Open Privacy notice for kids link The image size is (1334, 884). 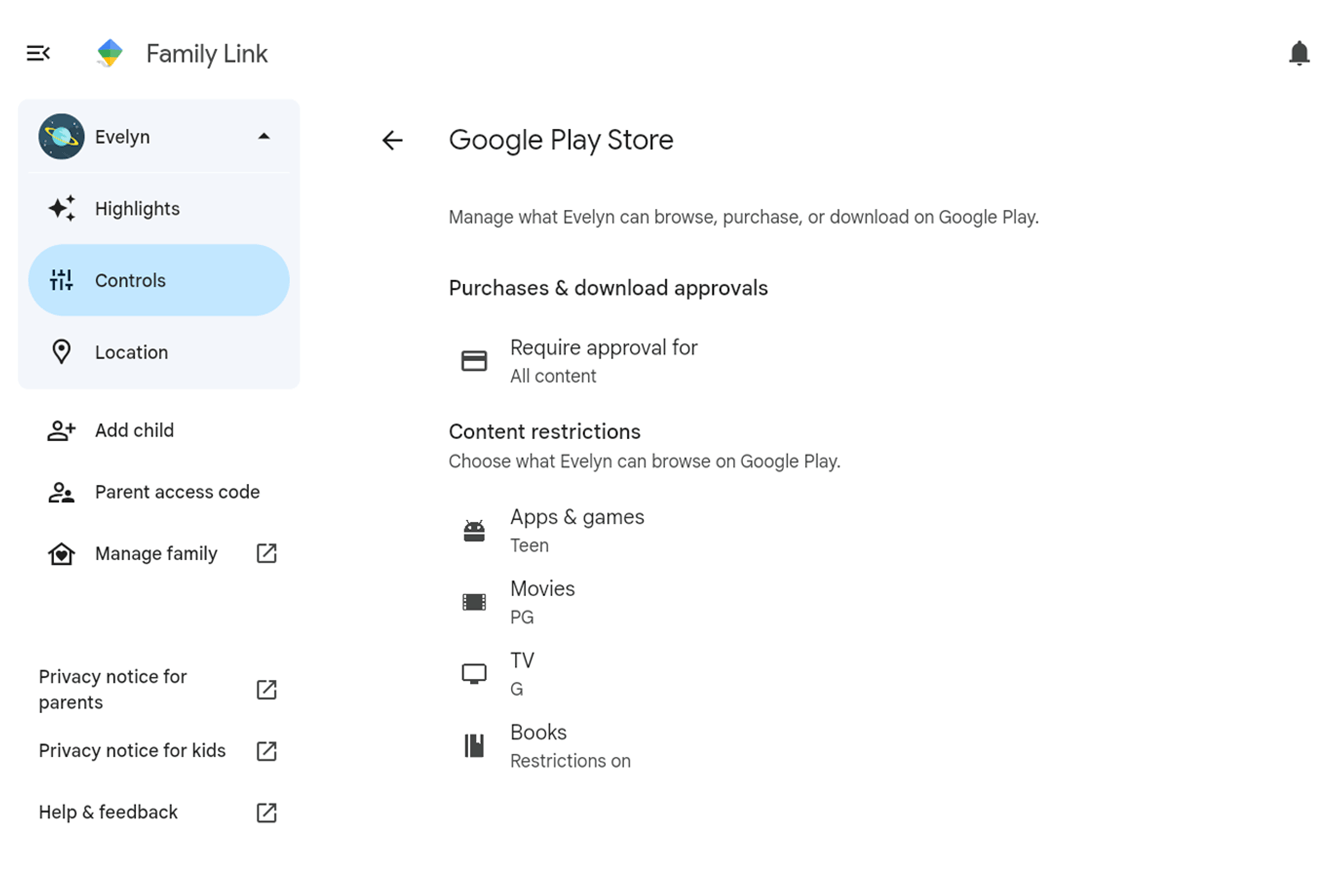click(132, 751)
